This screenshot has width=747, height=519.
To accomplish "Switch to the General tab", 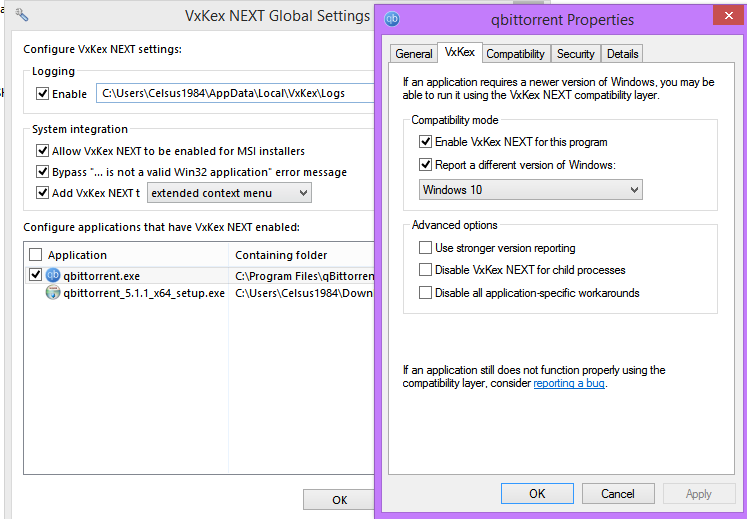I will tap(414, 54).
